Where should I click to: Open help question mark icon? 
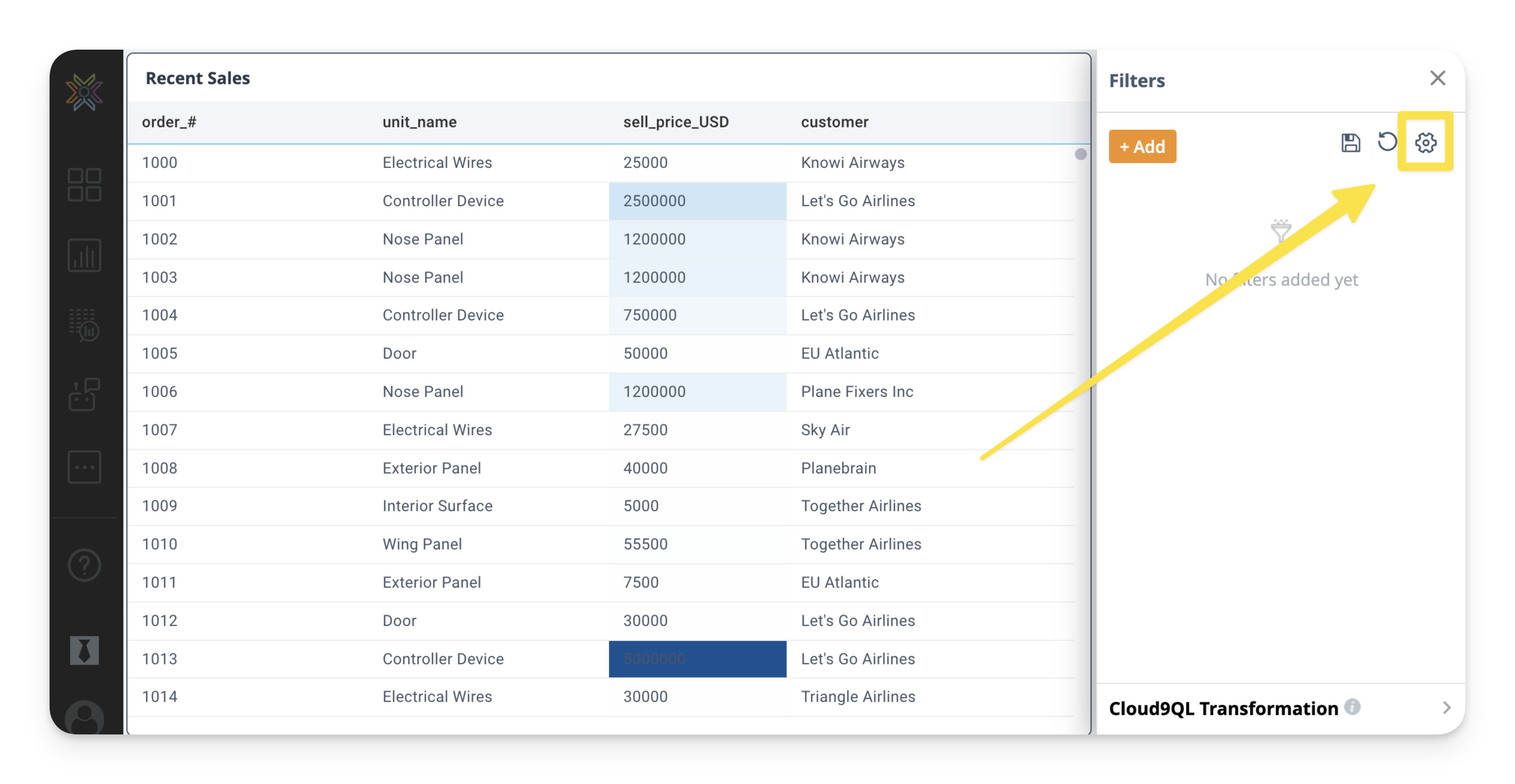click(84, 565)
